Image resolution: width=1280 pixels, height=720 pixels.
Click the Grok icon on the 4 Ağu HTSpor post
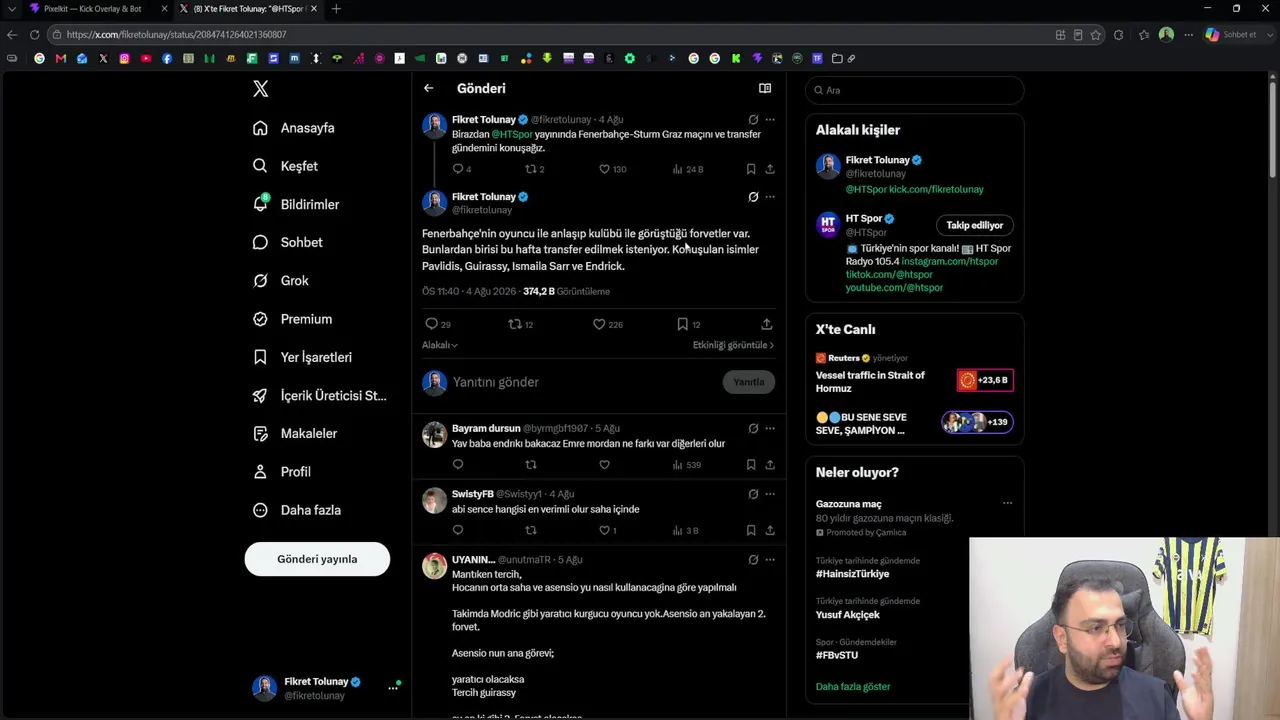click(x=753, y=120)
